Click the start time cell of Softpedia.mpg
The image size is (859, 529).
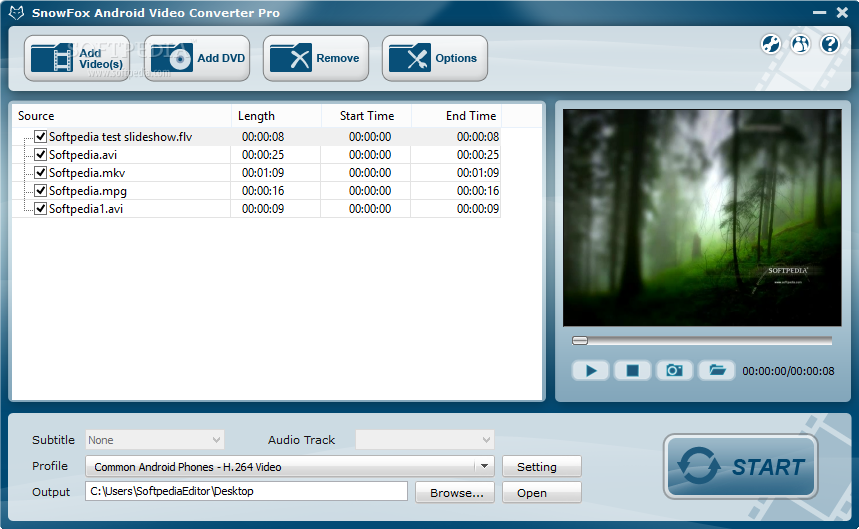point(370,191)
